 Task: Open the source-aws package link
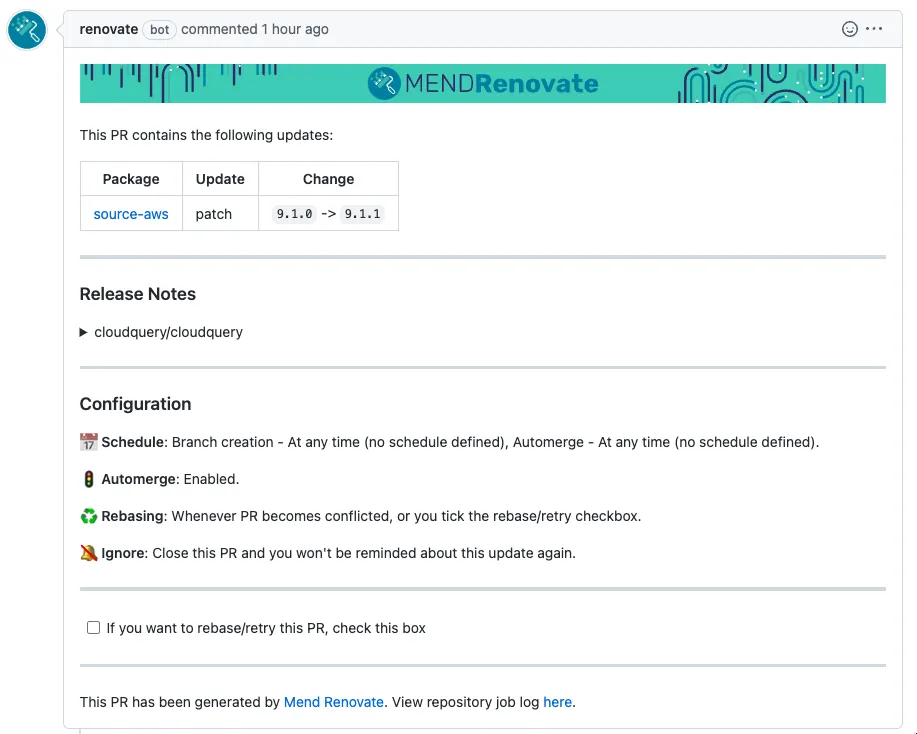click(x=131, y=214)
